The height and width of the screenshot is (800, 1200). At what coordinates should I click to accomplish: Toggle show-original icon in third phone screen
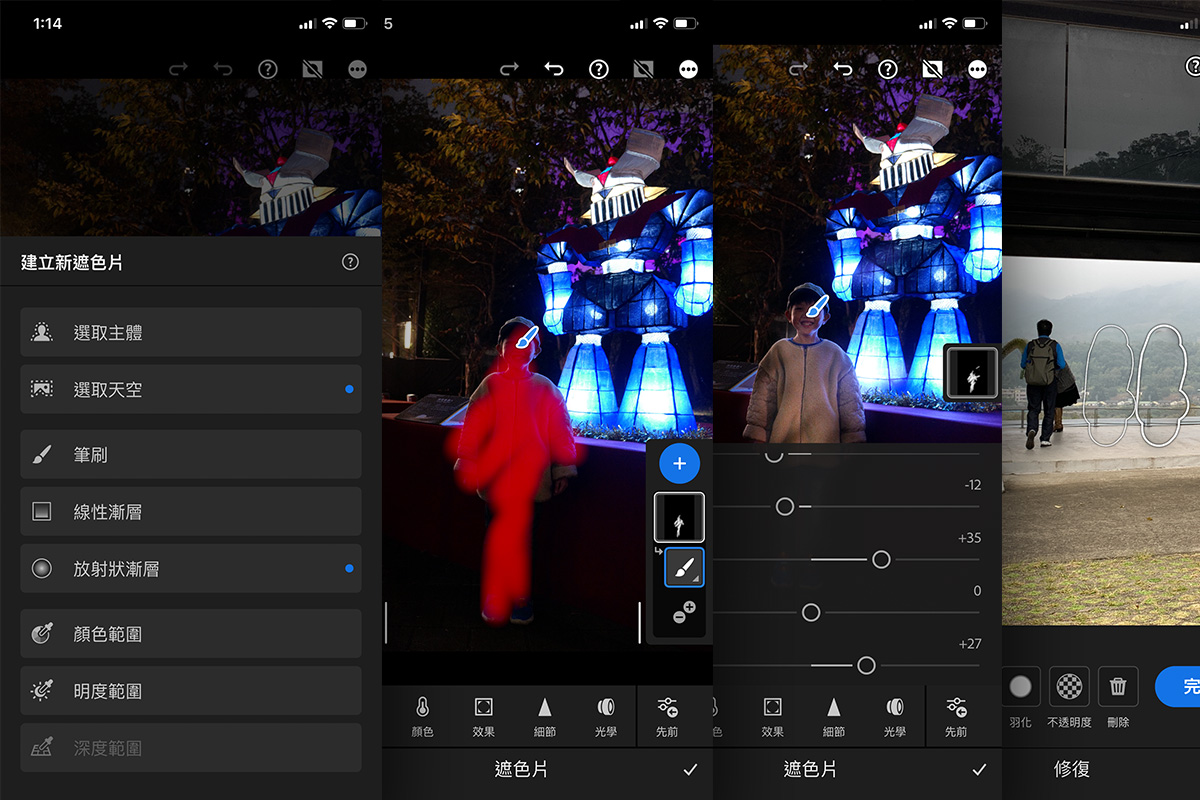point(933,69)
